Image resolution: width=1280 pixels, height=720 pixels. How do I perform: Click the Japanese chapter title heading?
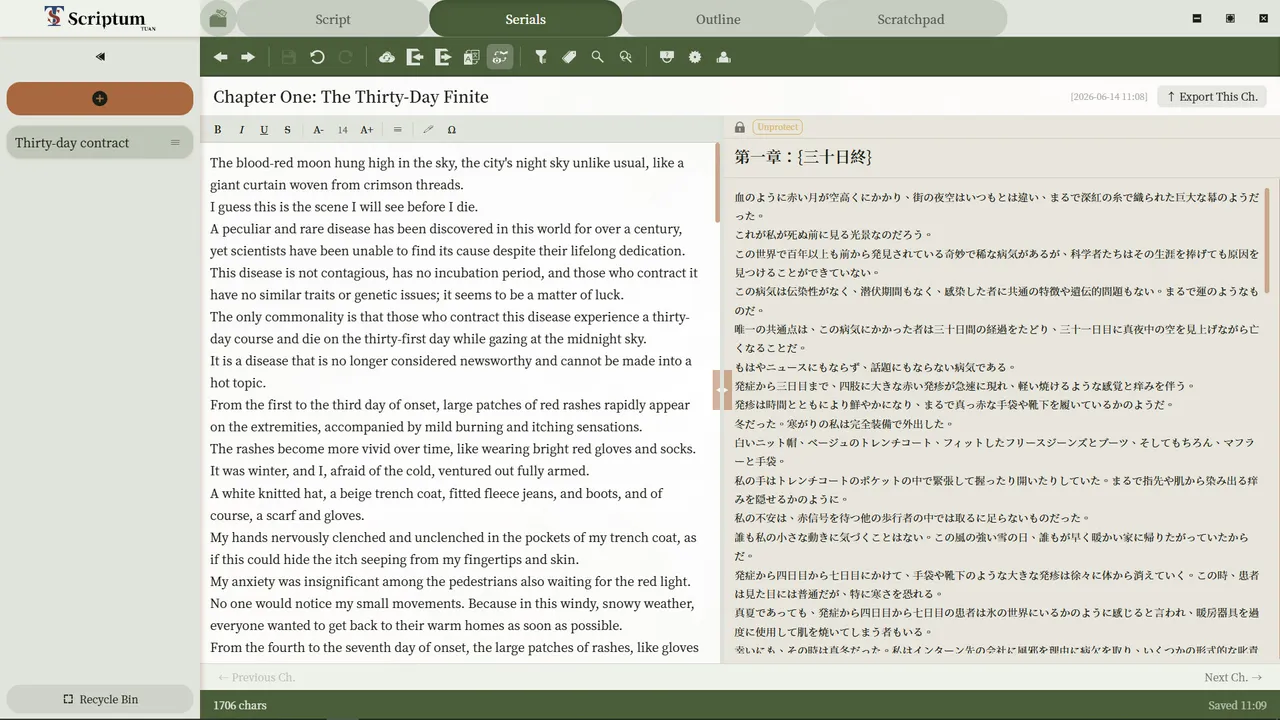[803, 157]
